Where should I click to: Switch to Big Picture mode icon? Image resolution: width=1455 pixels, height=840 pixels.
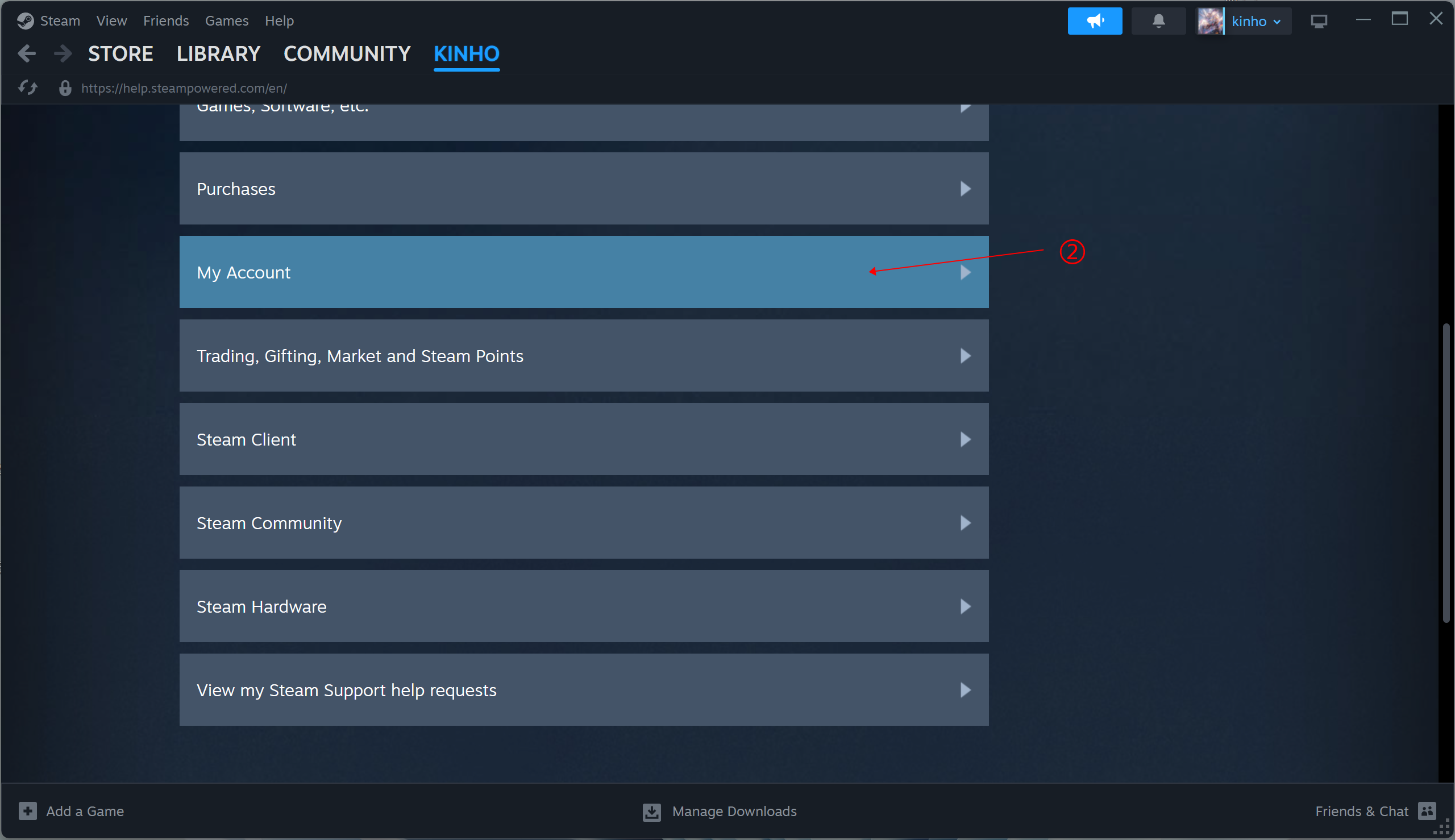tap(1318, 22)
